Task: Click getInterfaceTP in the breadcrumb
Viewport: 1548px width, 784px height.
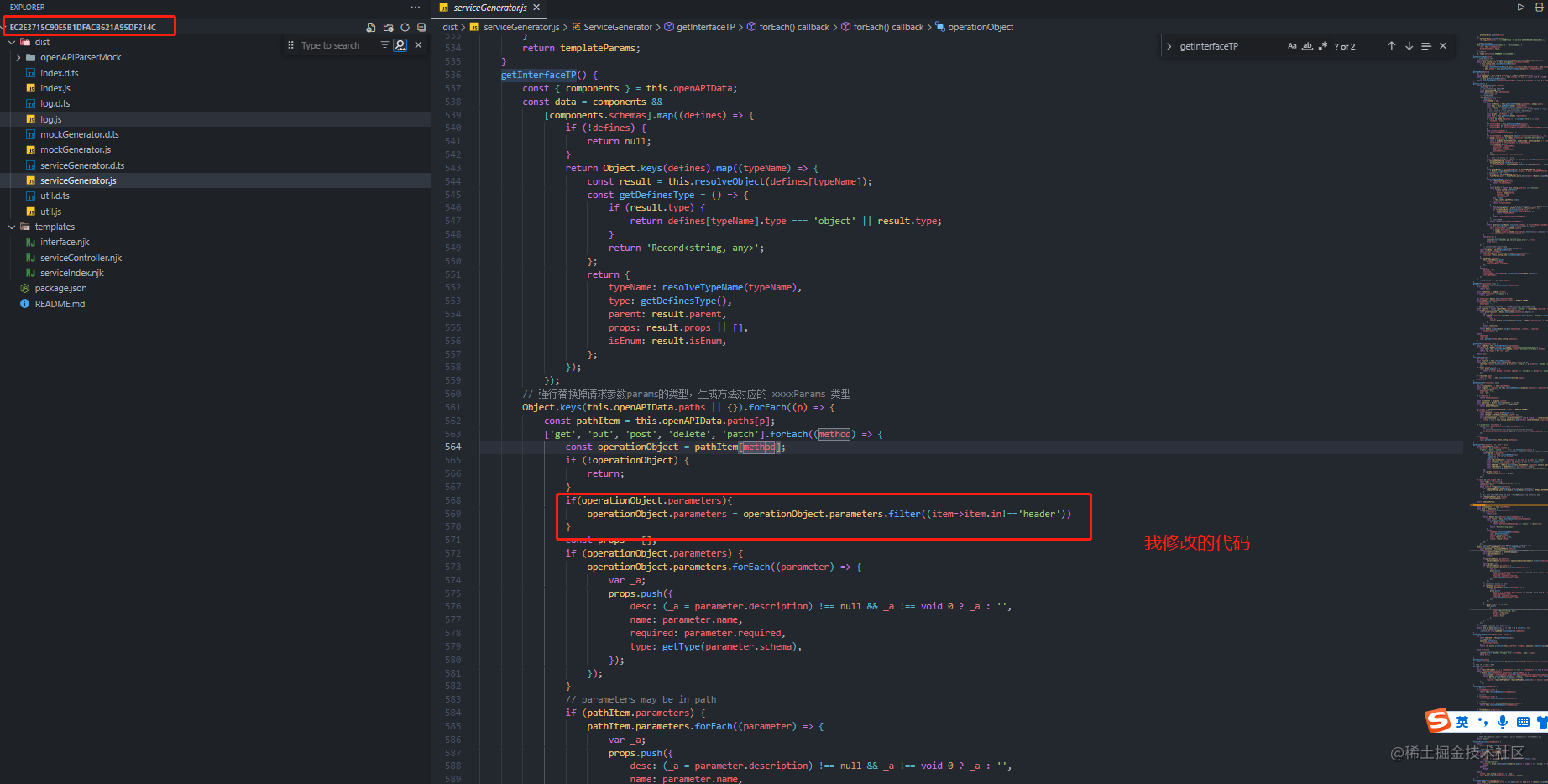Action: [705, 27]
